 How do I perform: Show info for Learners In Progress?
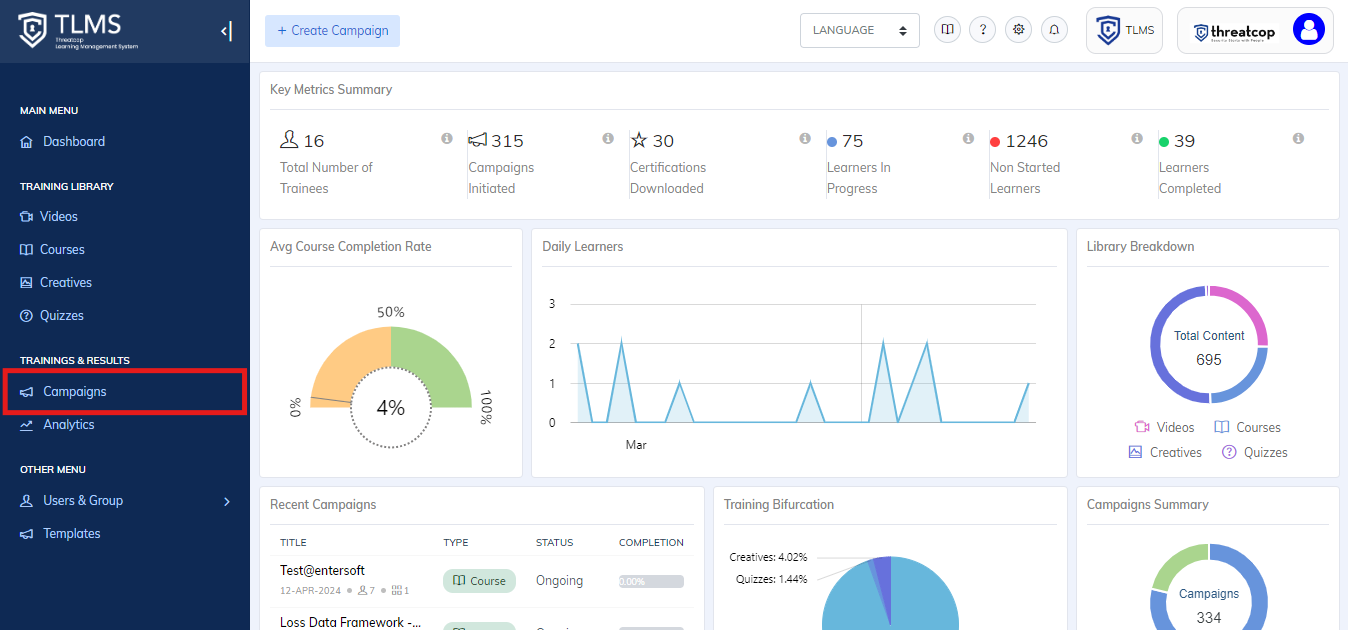(x=968, y=139)
